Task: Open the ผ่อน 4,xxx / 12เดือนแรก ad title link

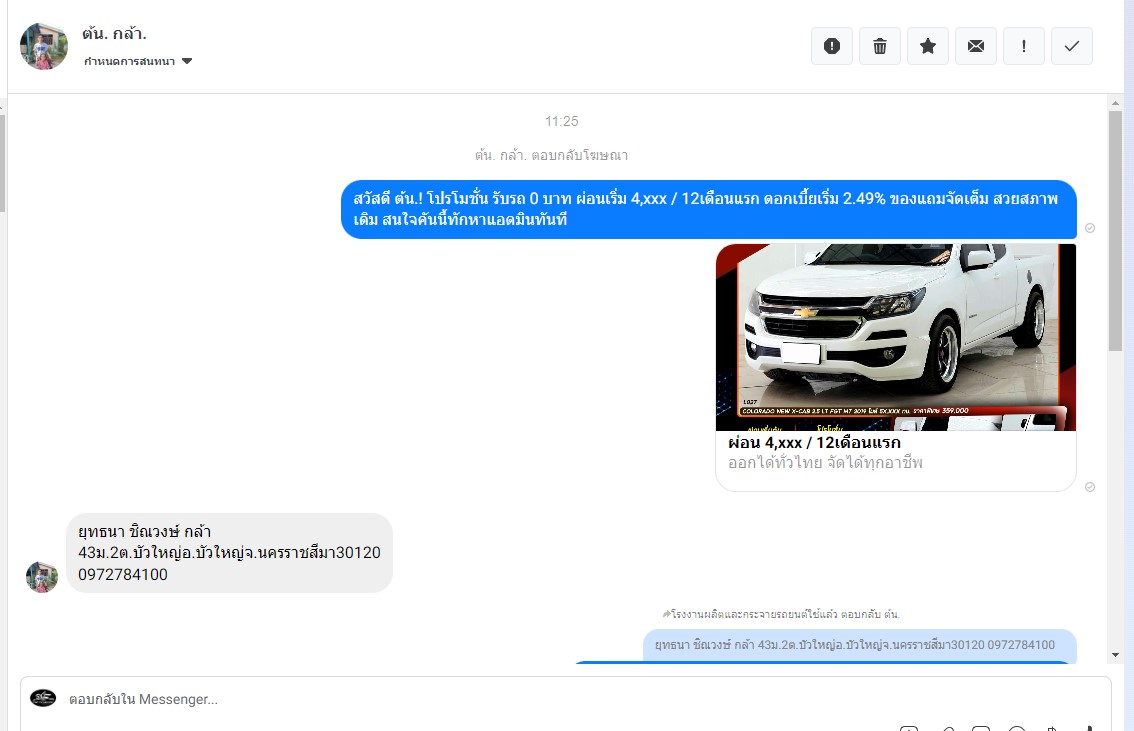Action: click(814, 442)
